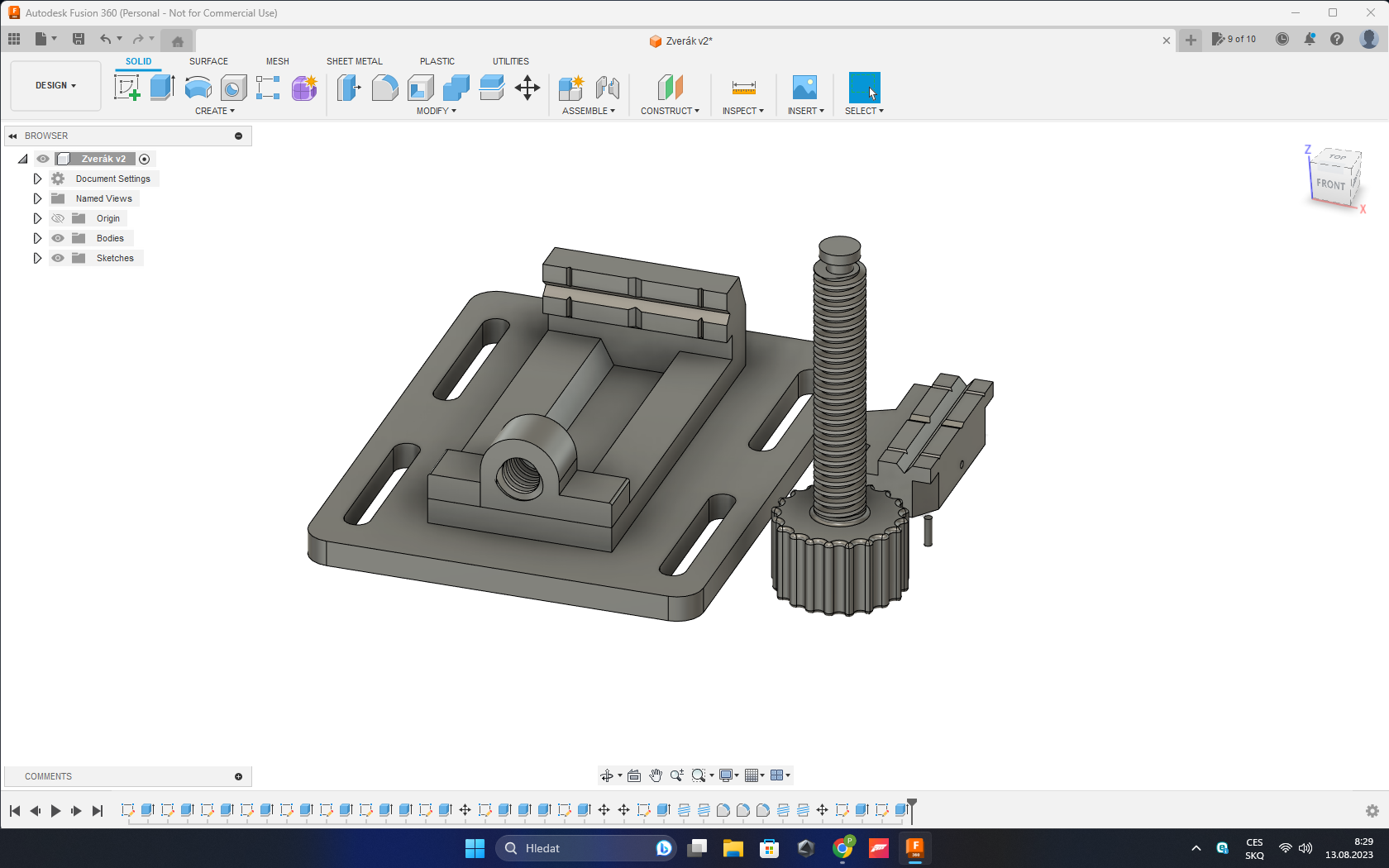Select the Zoom tool
This screenshot has height=868, width=1389.
677,775
